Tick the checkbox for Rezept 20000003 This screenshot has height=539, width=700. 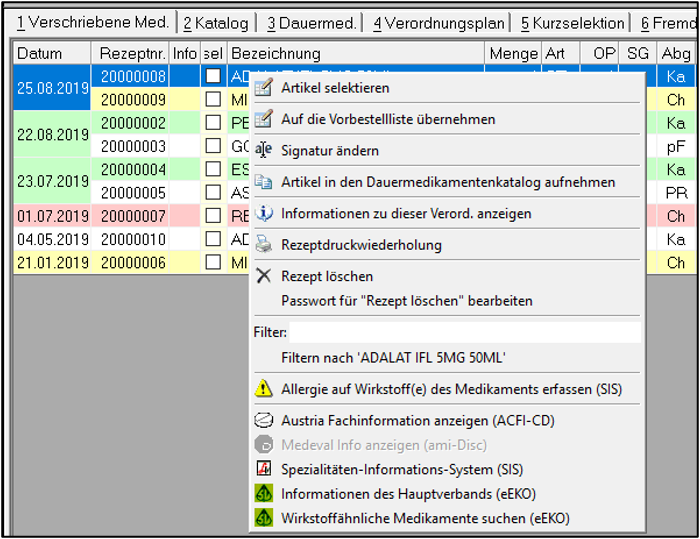pyautogui.click(x=213, y=146)
